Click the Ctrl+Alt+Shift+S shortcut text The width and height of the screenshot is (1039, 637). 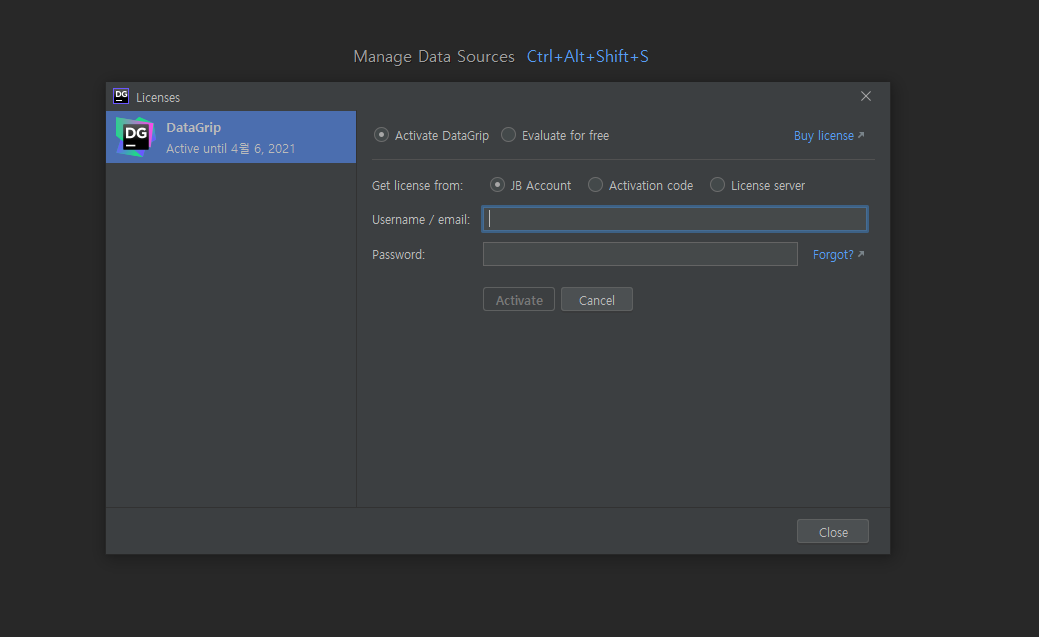pos(588,56)
